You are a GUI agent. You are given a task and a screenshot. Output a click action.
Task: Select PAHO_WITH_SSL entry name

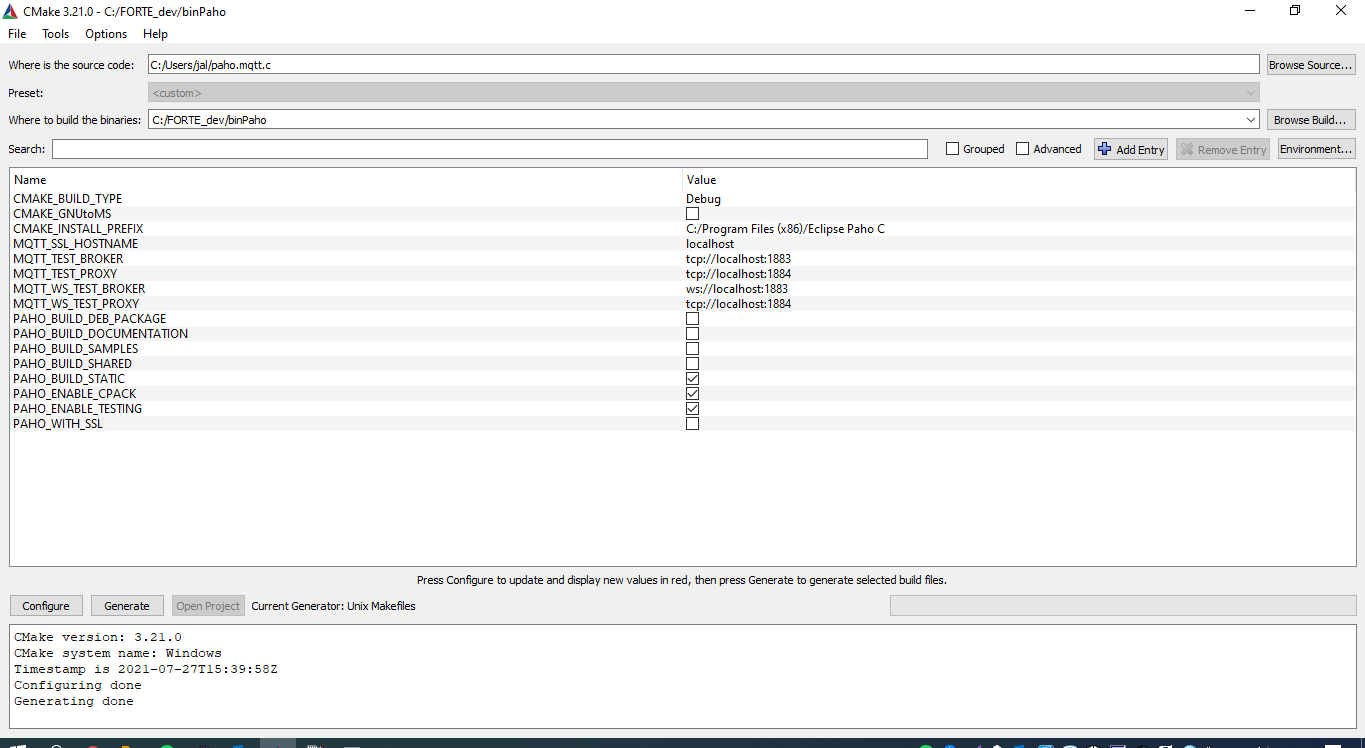(58, 424)
